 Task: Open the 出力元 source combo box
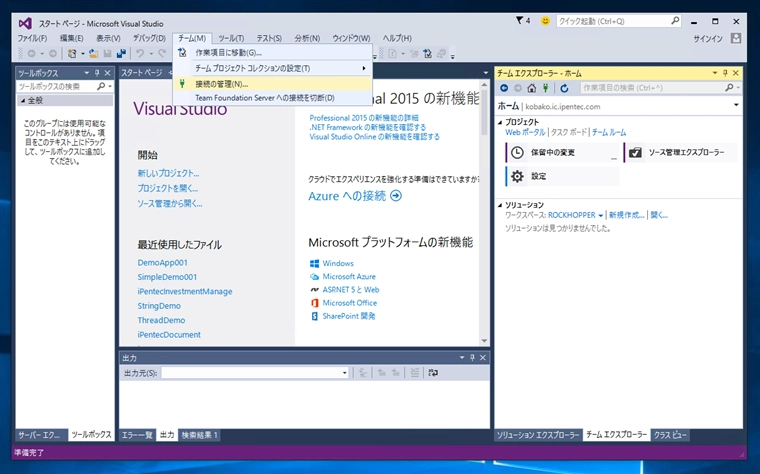pyautogui.click(x=255, y=373)
